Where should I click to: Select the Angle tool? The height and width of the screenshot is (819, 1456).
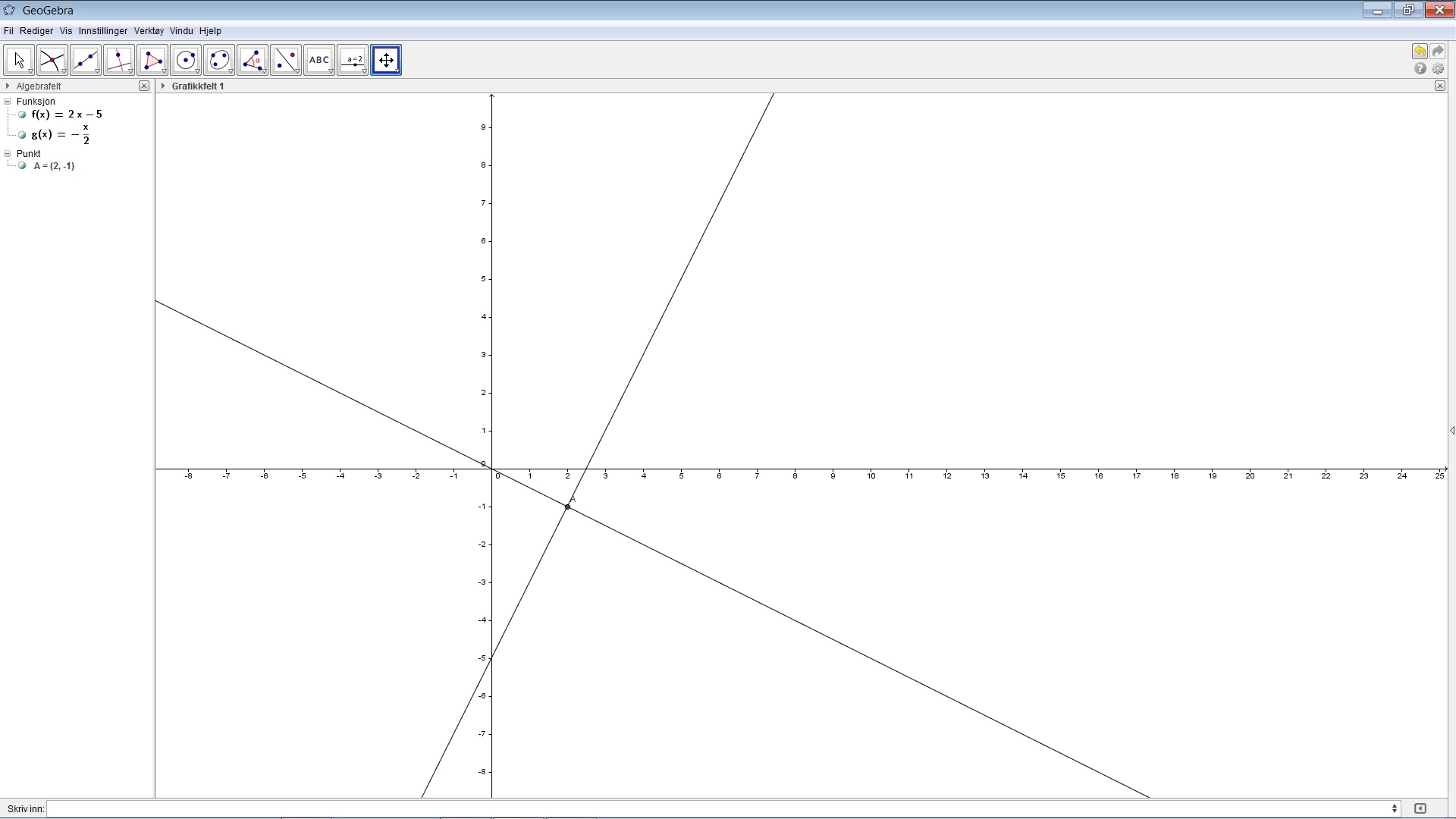(x=253, y=60)
